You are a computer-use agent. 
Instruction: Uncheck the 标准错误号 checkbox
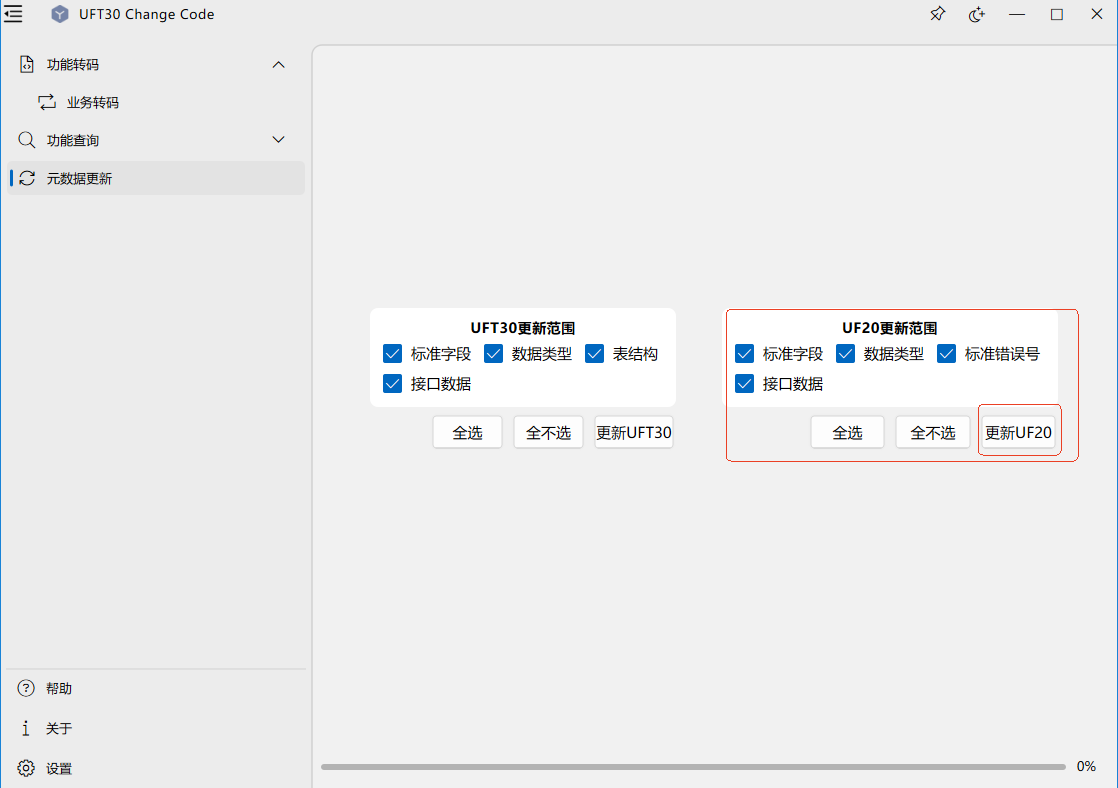947,354
